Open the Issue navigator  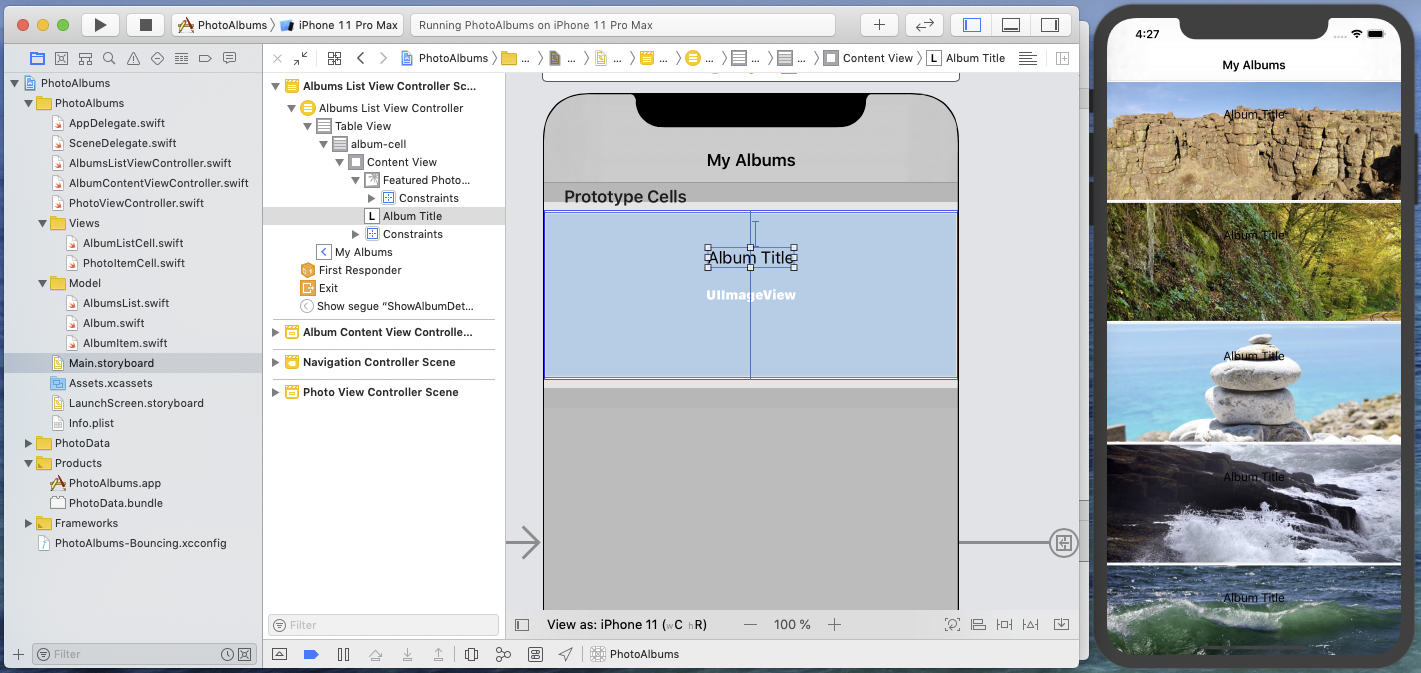133,58
